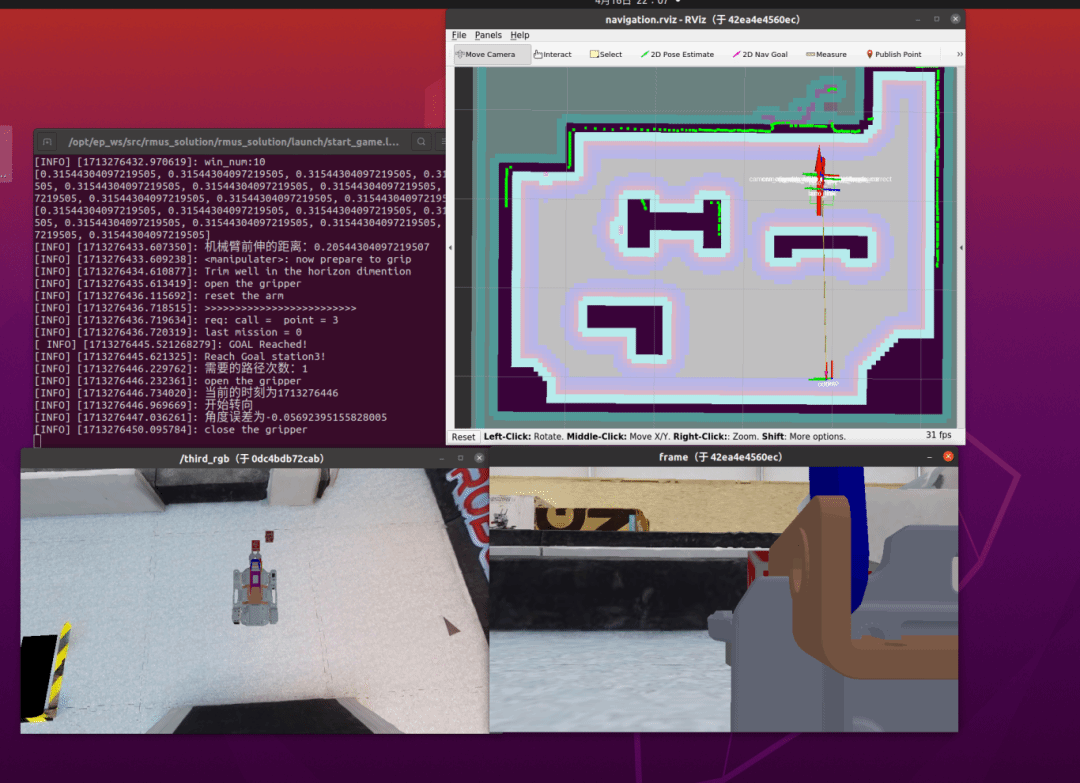Activate the 2D Nav Goal tool
The image size is (1080, 783).
click(x=760, y=54)
